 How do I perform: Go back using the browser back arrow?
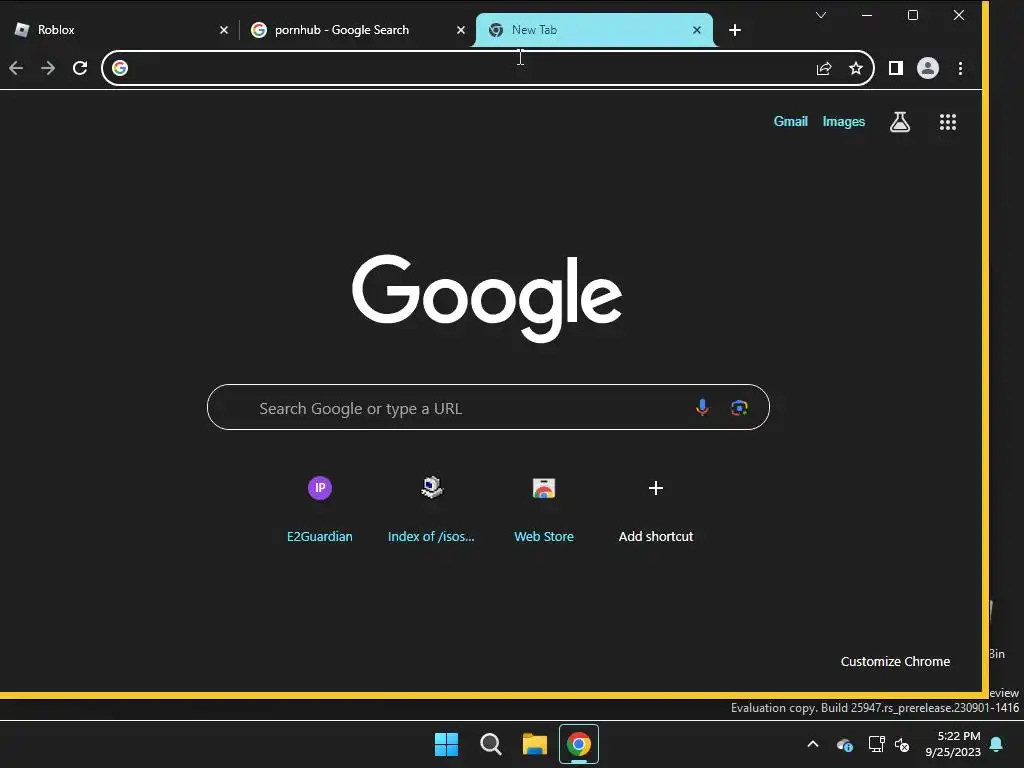tap(16, 68)
